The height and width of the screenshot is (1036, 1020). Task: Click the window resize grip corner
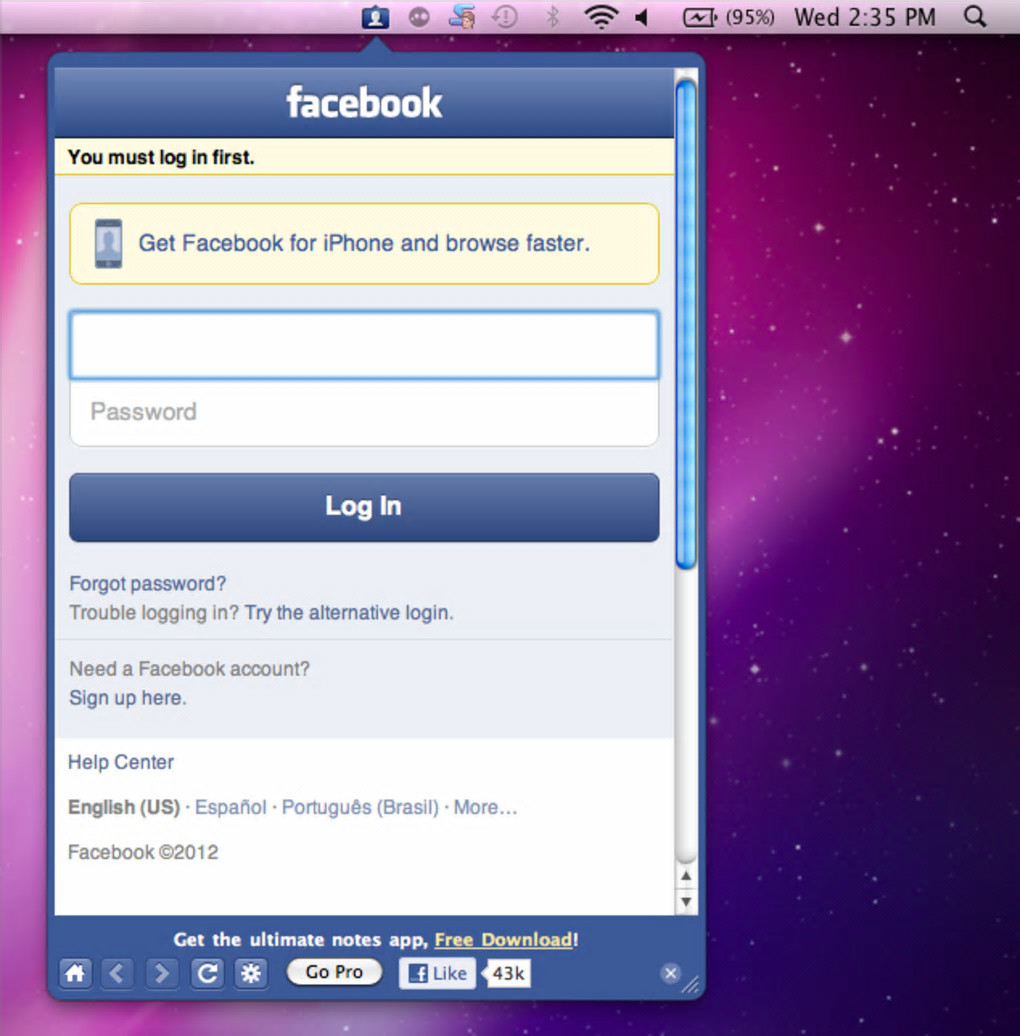691,985
